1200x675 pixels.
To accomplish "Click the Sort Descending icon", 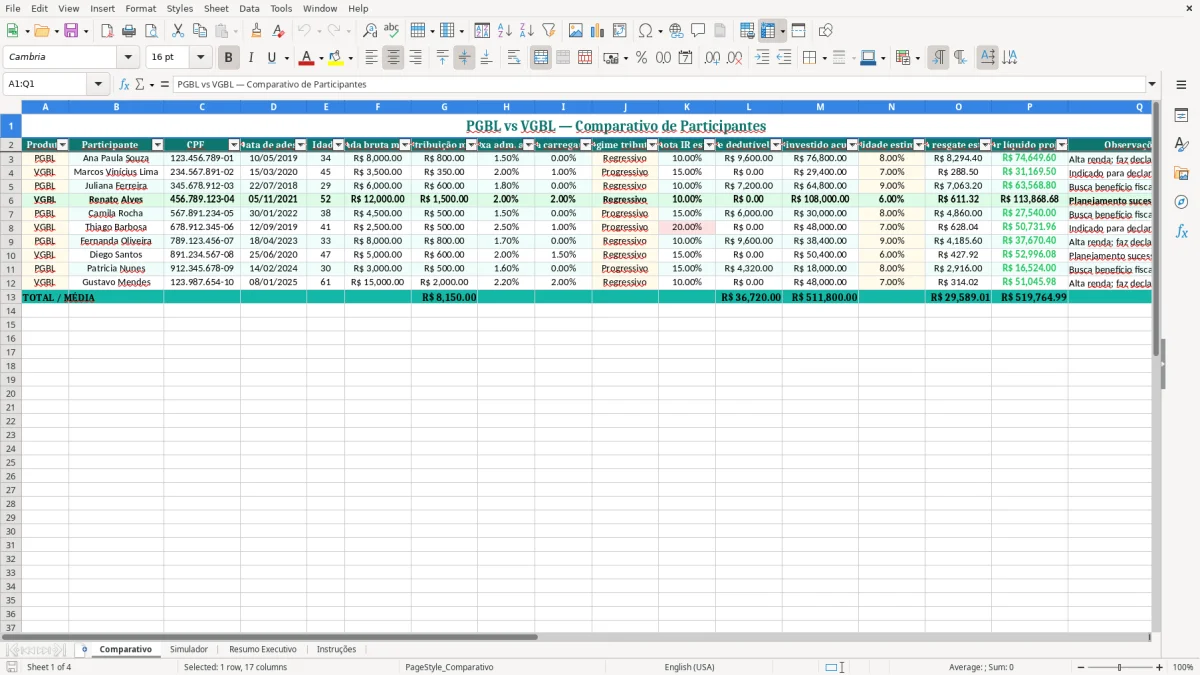I will (526, 31).
